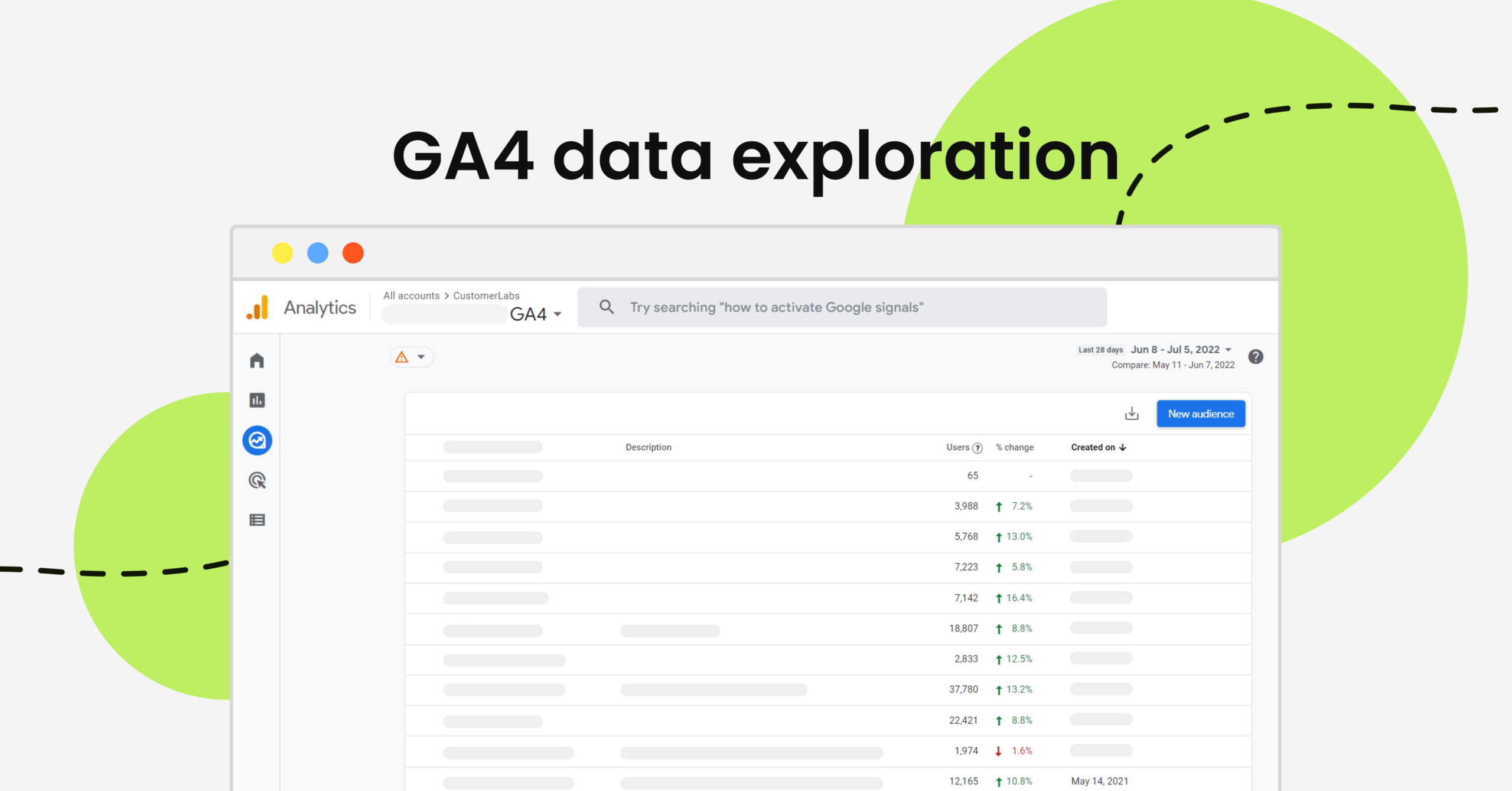Click the All accounts breadcrumb link

coord(412,295)
